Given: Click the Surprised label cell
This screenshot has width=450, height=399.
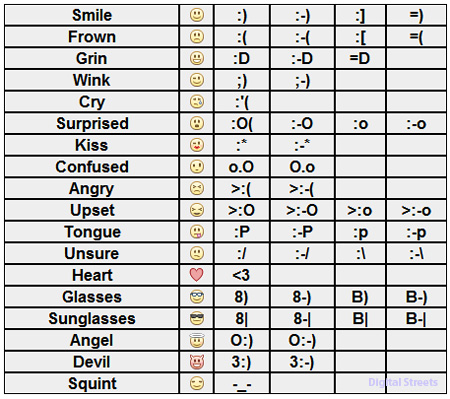Looking at the screenshot, I should pos(92,123).
